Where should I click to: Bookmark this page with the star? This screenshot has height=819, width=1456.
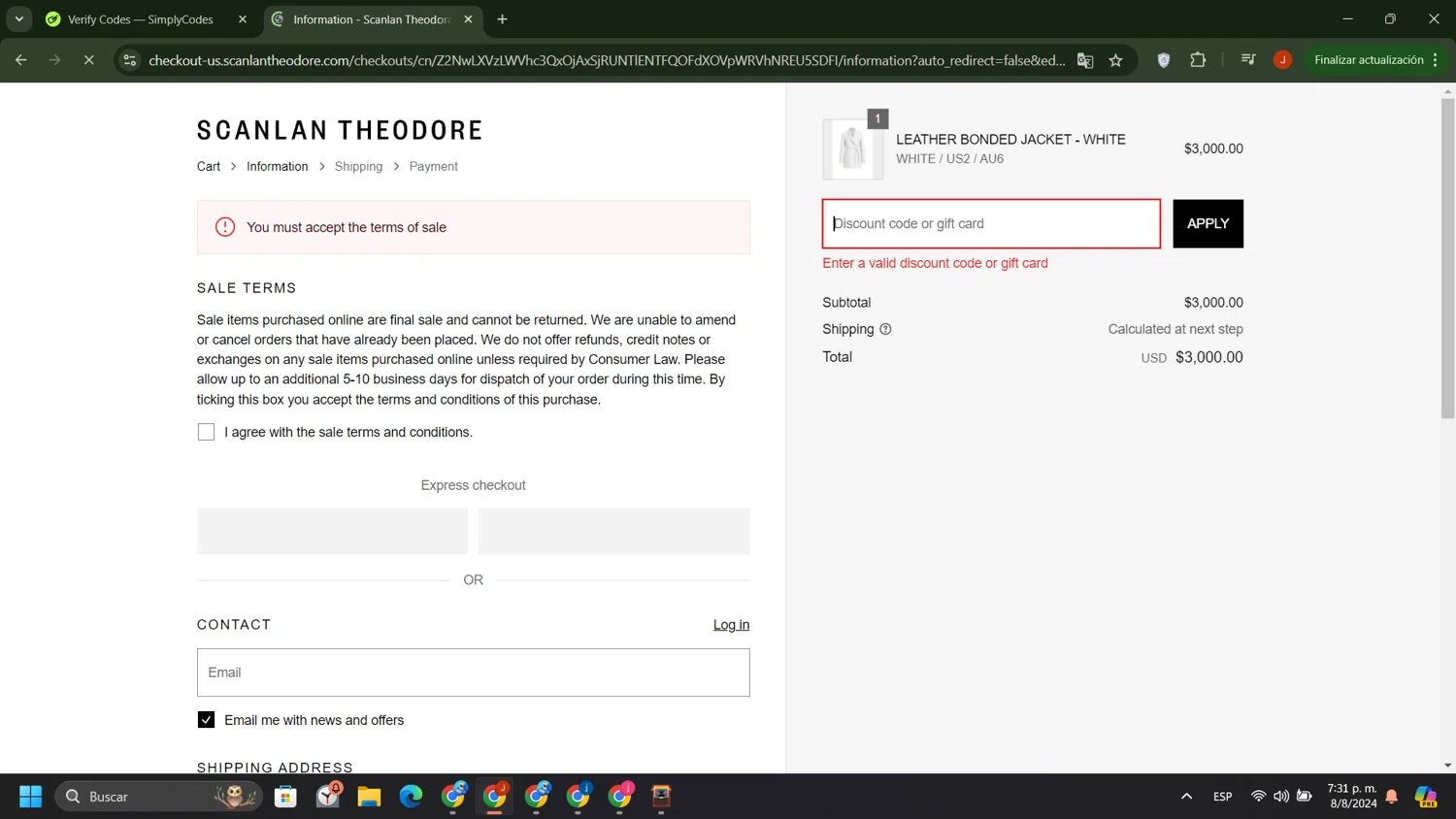tap(1116, 60)
